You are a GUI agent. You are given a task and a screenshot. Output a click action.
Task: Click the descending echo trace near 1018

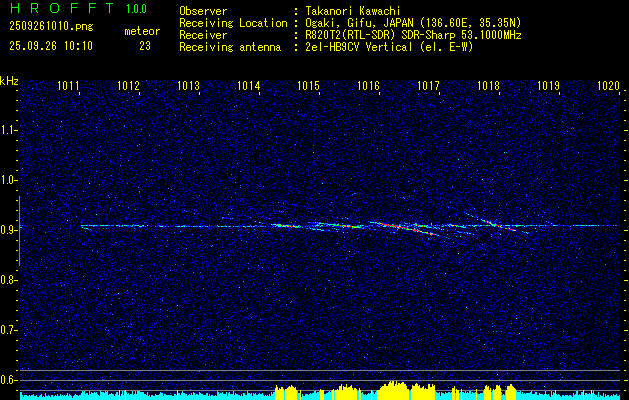(497, 223)
